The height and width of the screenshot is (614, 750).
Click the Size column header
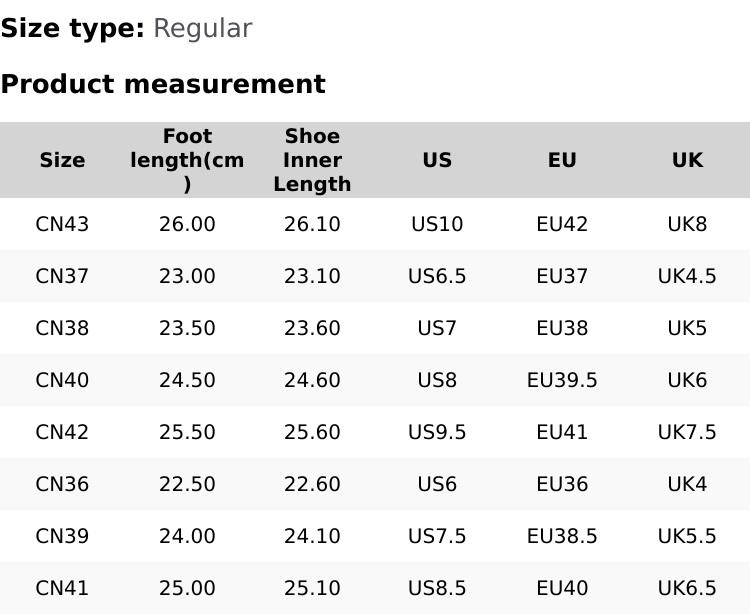point(62,160)
